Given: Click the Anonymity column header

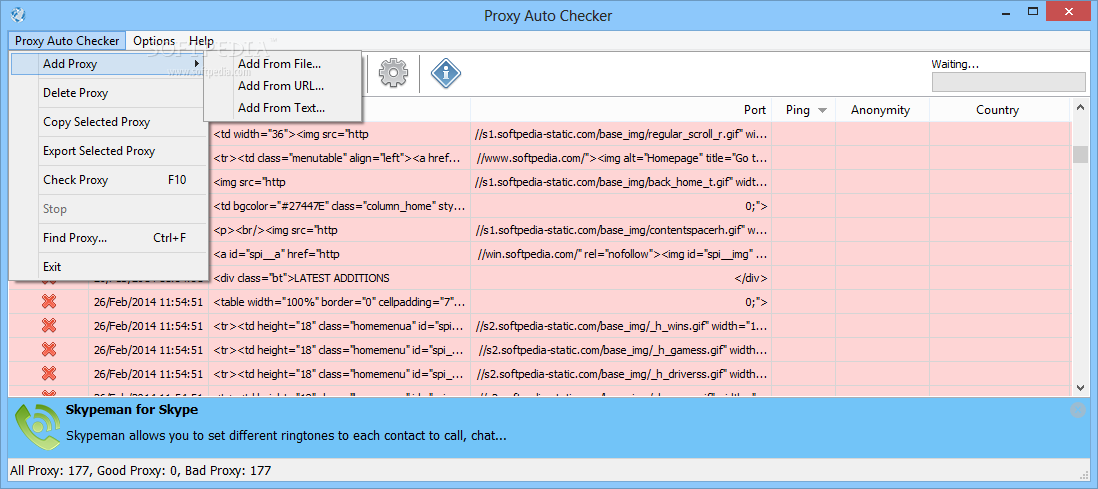Looking at the screenshot, I should (882, 110).
